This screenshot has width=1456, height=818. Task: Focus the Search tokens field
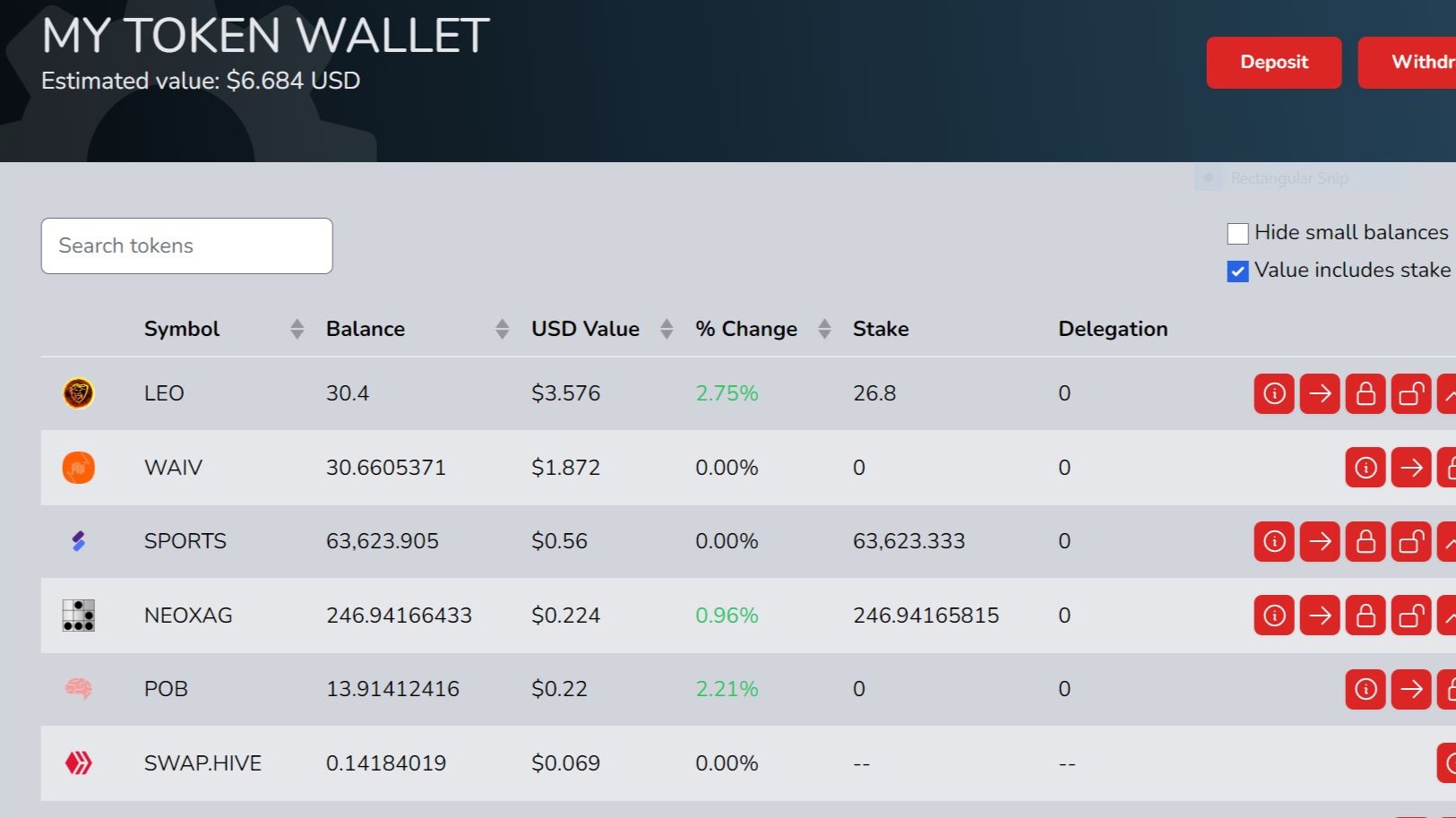click(x=186, y=245)
